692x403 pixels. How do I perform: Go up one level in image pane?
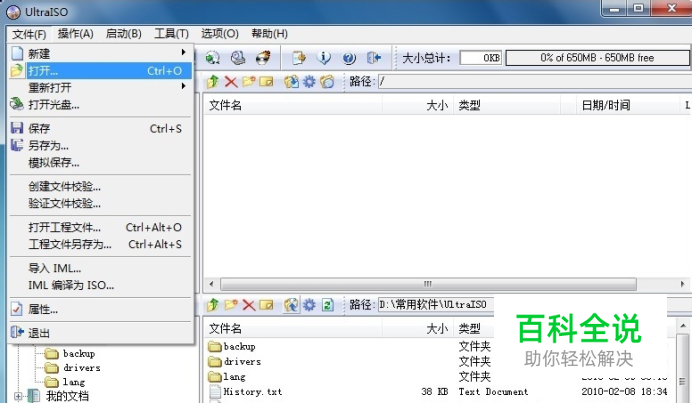tap(213, 81)
